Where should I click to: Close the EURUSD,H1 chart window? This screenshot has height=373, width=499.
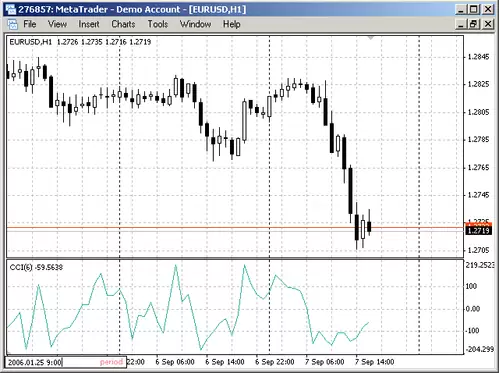coord(488,24)
